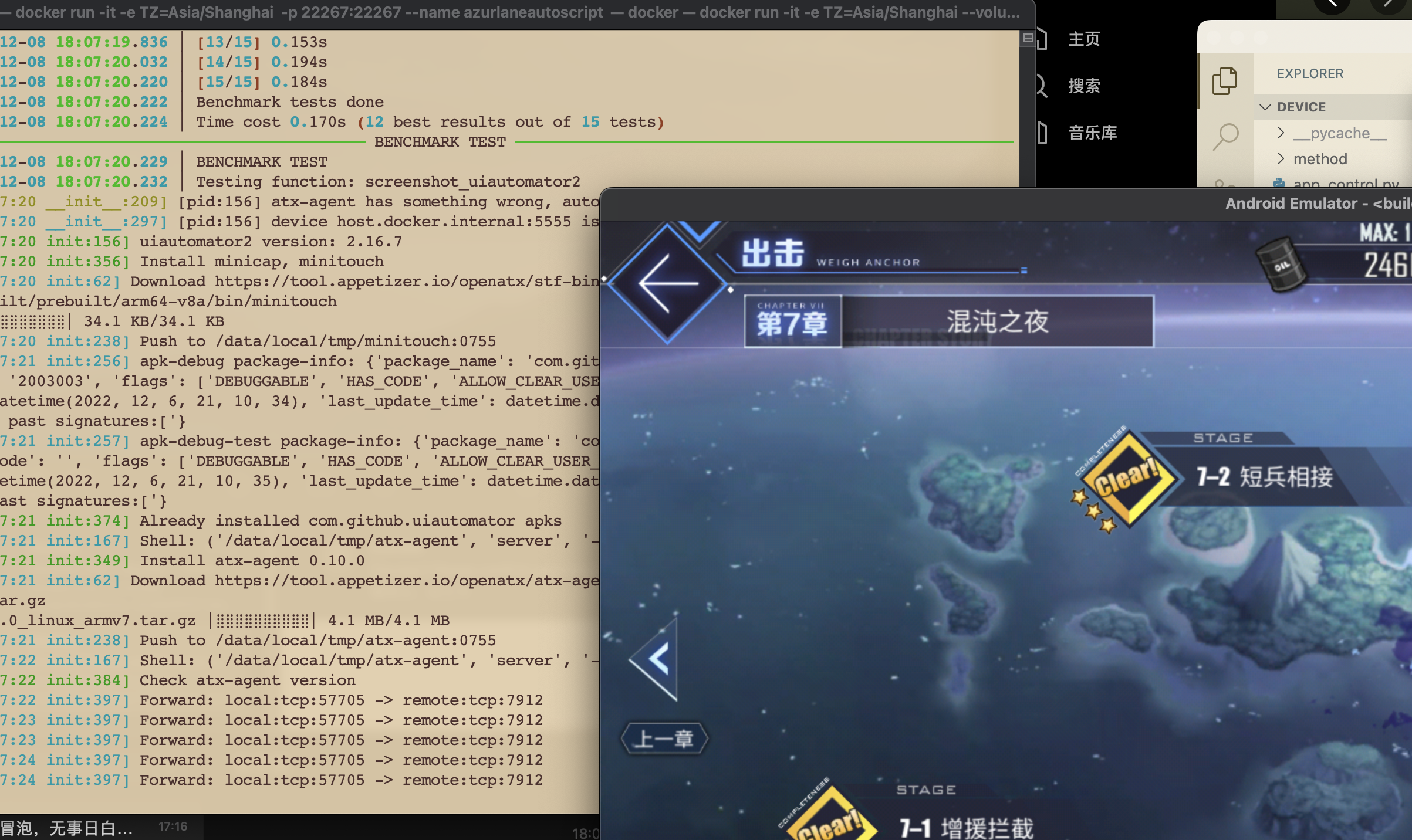This screenshot has height=840, width=1412.
Task: Click the 'Testing function: screenshot_uiautomator2' line
Action: [x=388, y=182]
